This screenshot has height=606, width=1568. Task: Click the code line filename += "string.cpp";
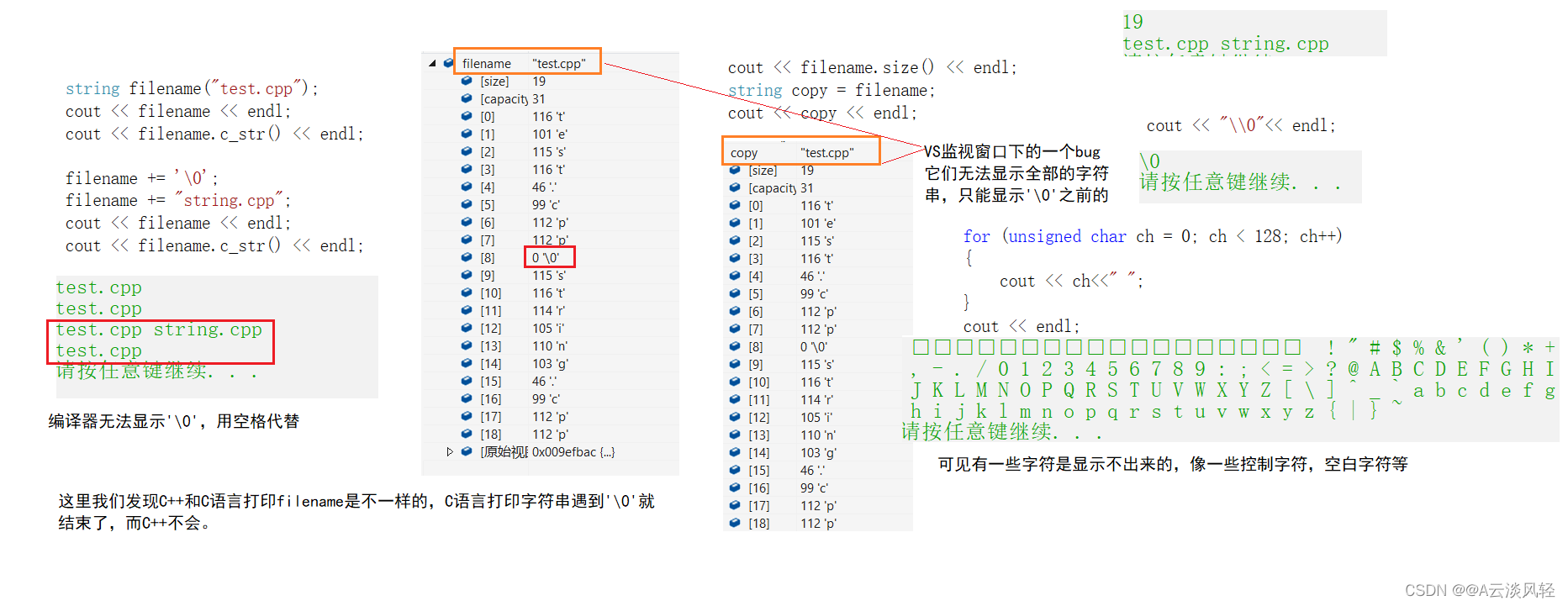[x=178, y=200]
